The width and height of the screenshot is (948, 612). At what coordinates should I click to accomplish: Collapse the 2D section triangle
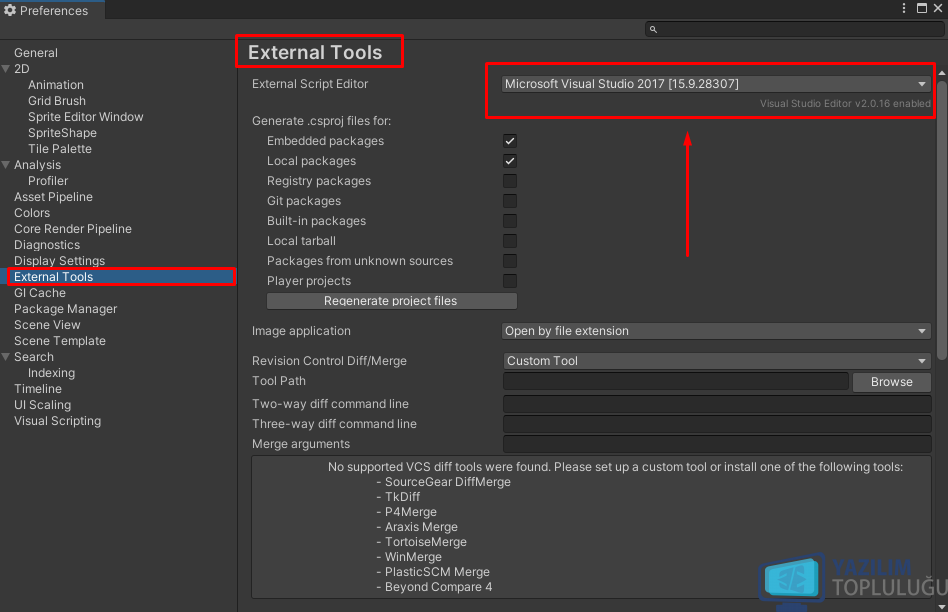6,69
